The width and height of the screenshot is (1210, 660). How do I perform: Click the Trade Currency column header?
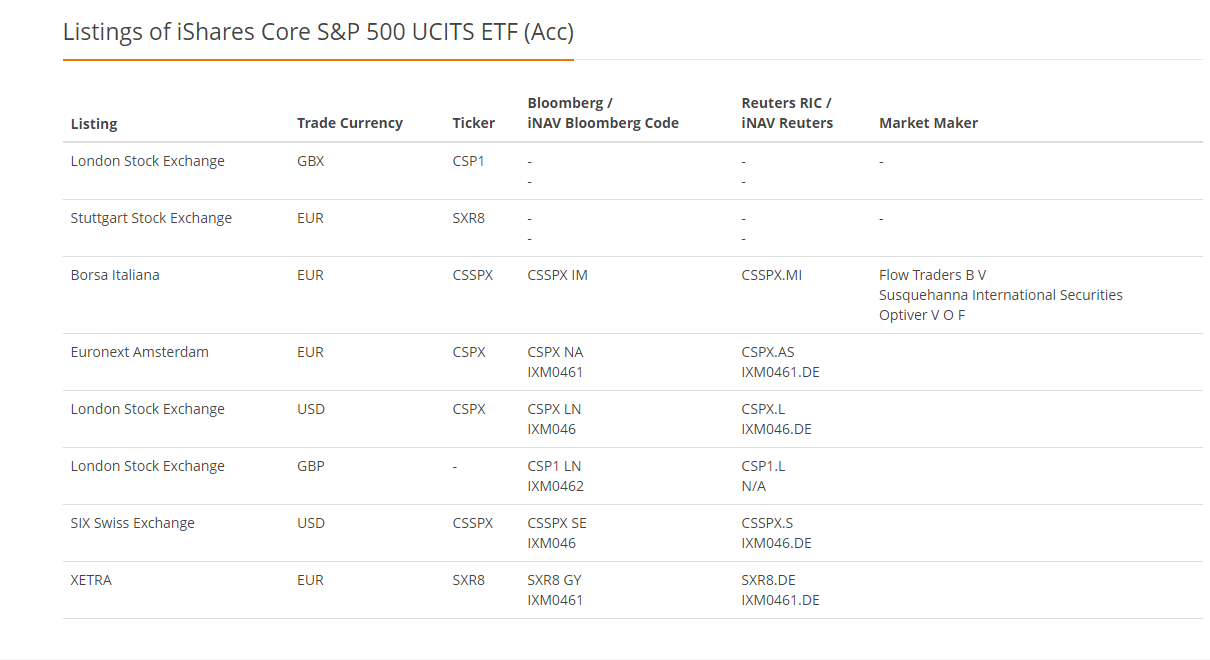coord(349,123)
